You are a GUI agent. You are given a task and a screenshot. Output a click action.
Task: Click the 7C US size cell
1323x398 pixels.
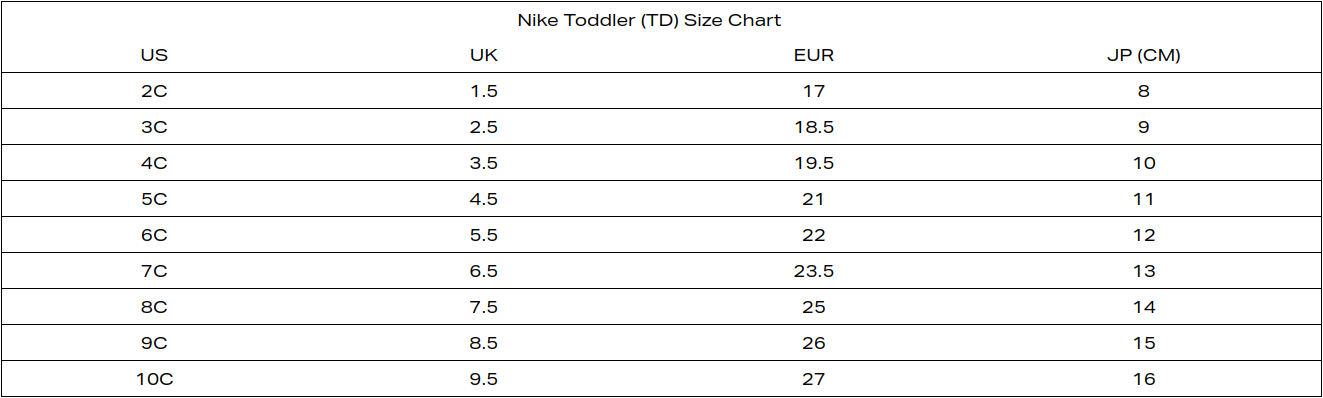(154, 271)
